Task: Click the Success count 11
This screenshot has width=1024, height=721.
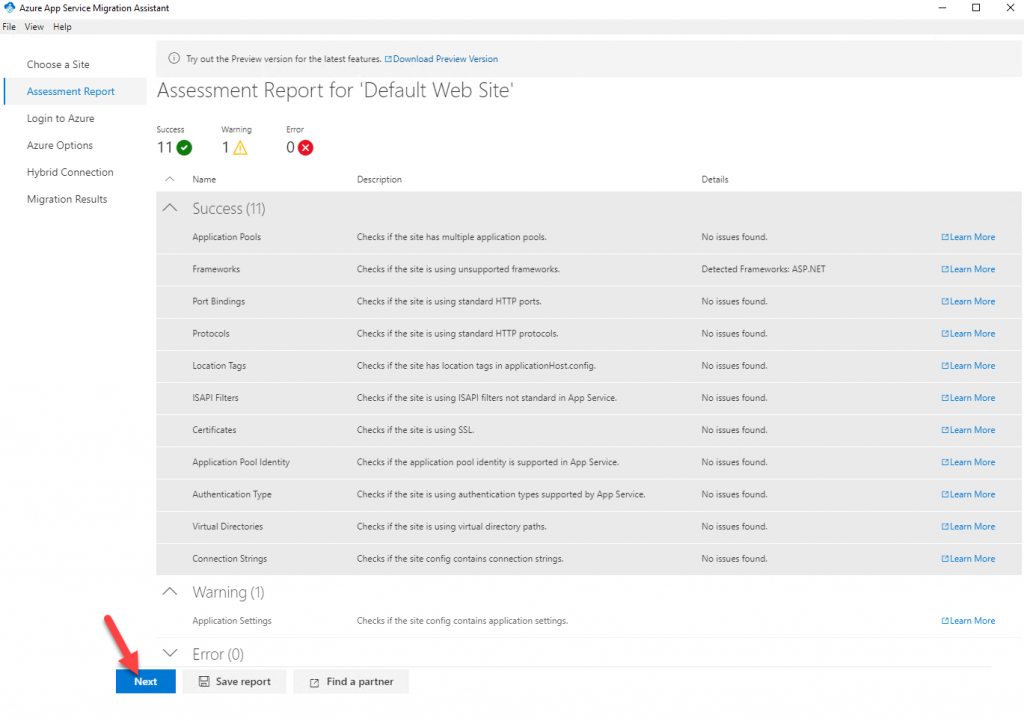Action: [165, 148]
